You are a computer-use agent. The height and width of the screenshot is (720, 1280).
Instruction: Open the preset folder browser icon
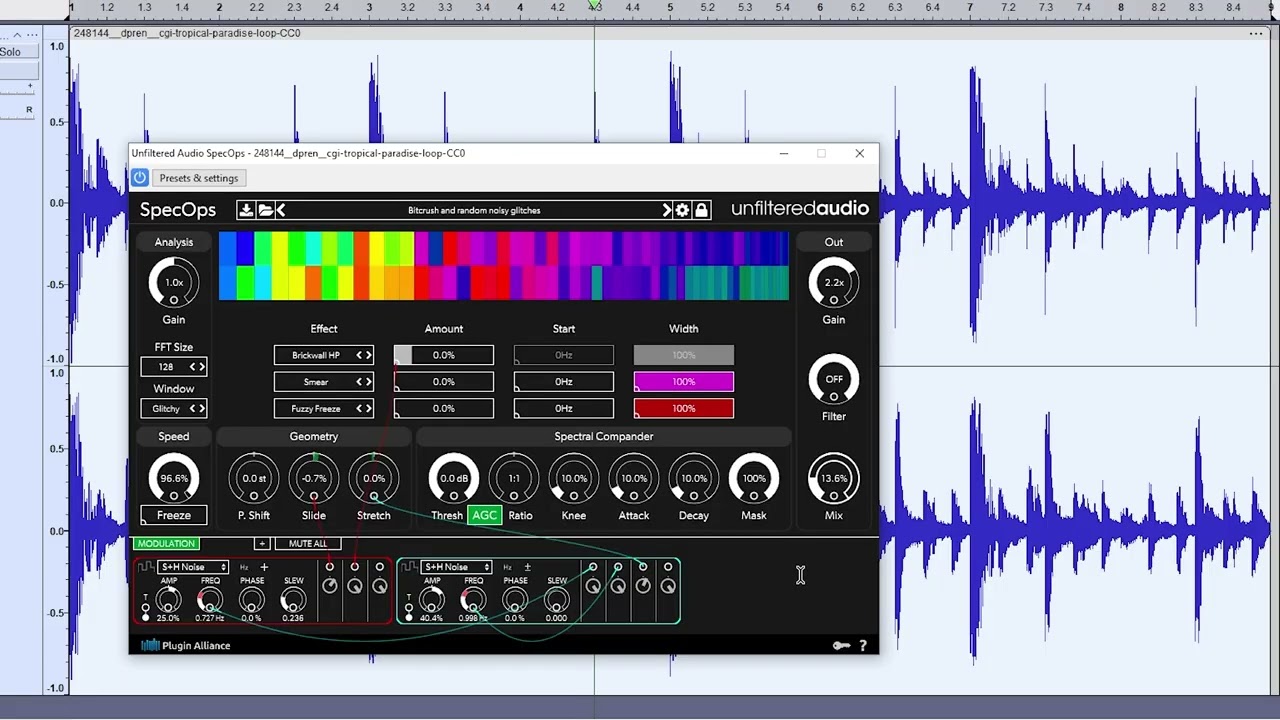265,210
